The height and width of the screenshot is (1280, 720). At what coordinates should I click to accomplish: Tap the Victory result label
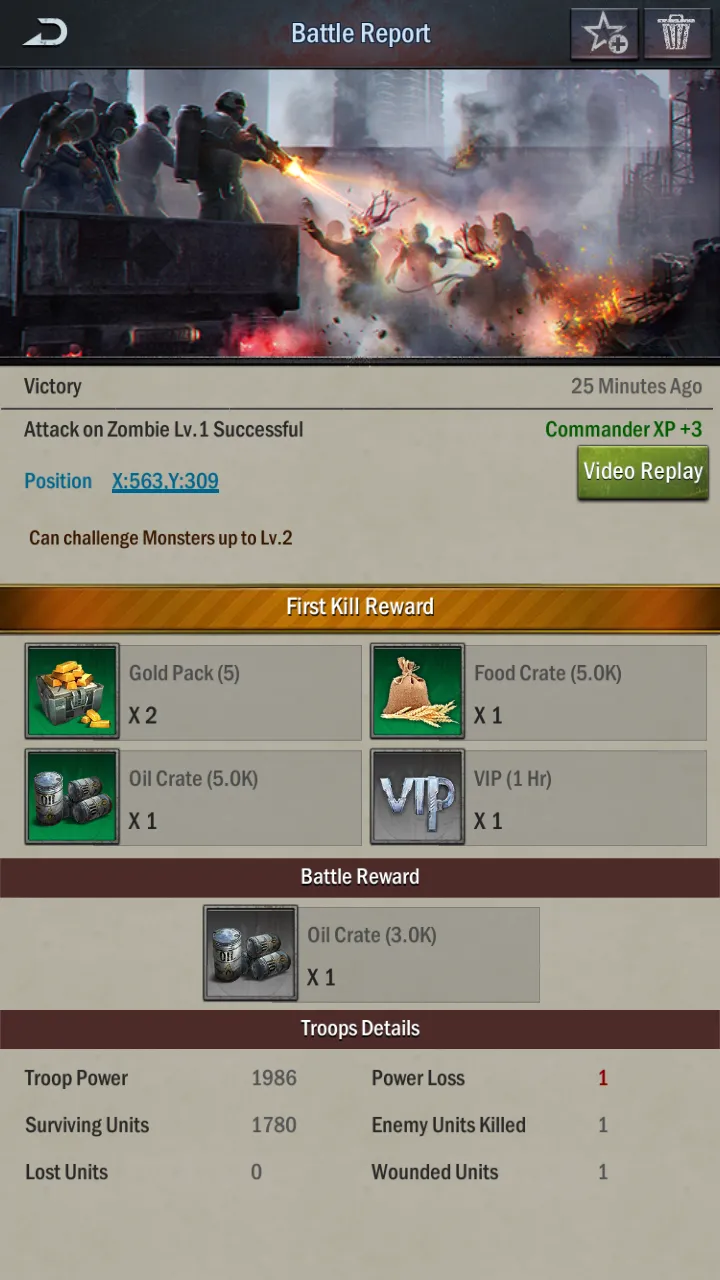53,386
